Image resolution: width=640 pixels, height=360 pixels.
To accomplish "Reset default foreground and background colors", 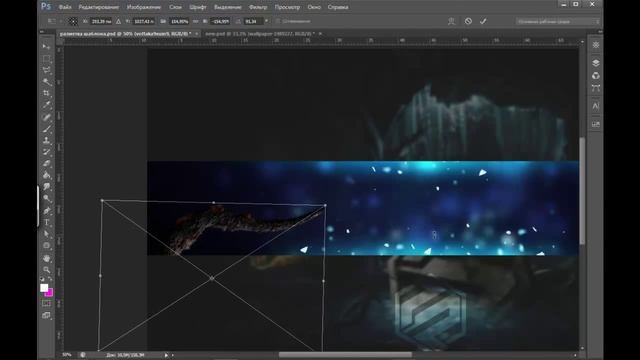I will click(42, 279).
